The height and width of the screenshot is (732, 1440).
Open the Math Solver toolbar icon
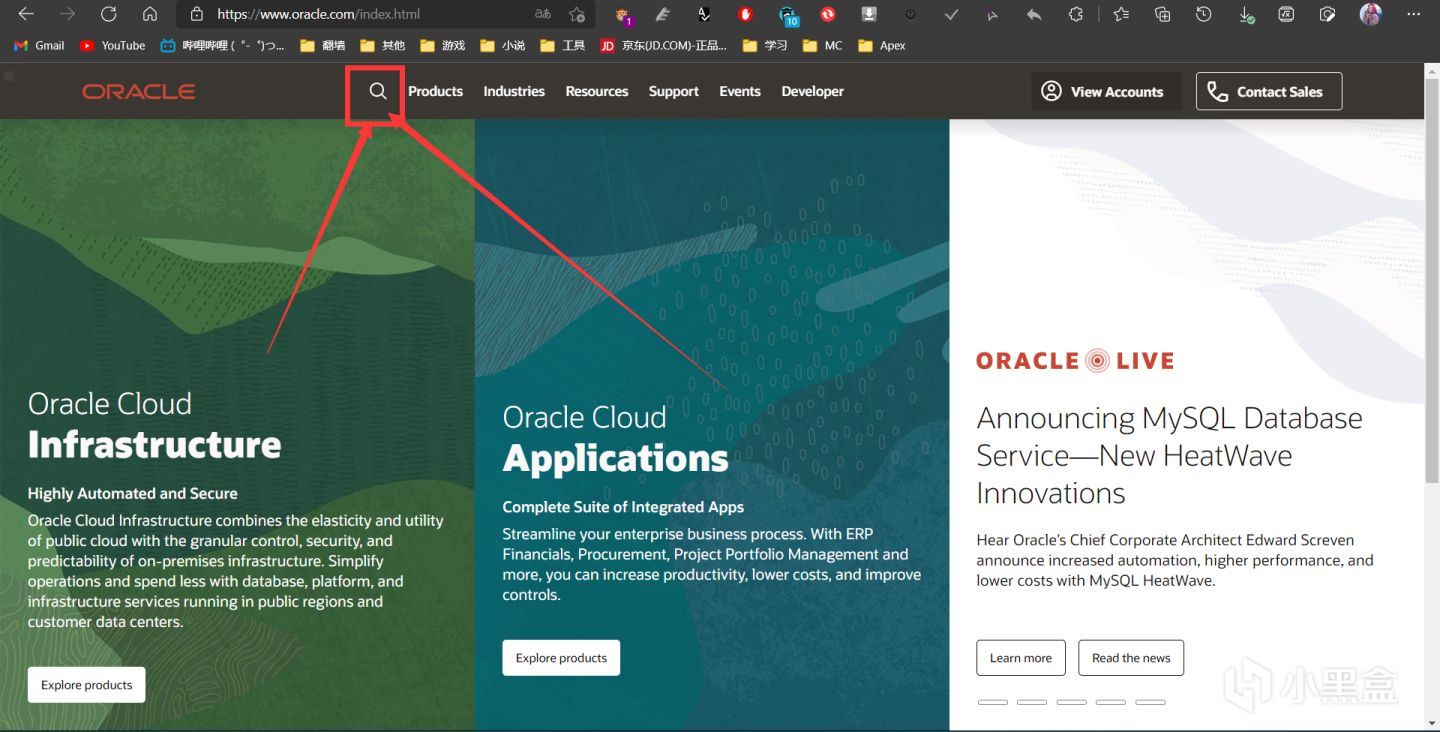[x=1287, y=14]
